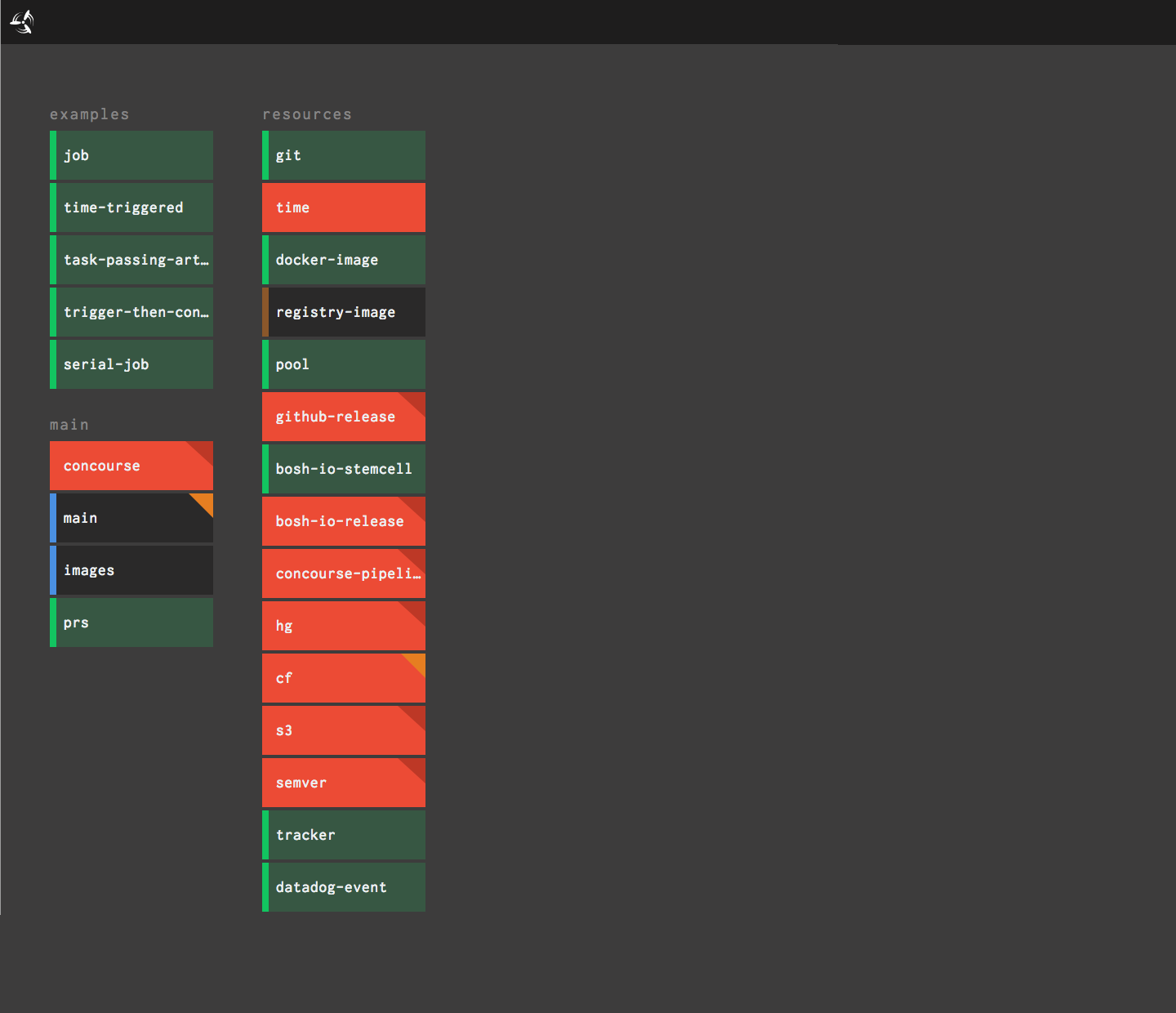The width and height of the screenshot is (1176, 1013).
Task: Open the paused main pipeline
Action: (x=131, y=517)
